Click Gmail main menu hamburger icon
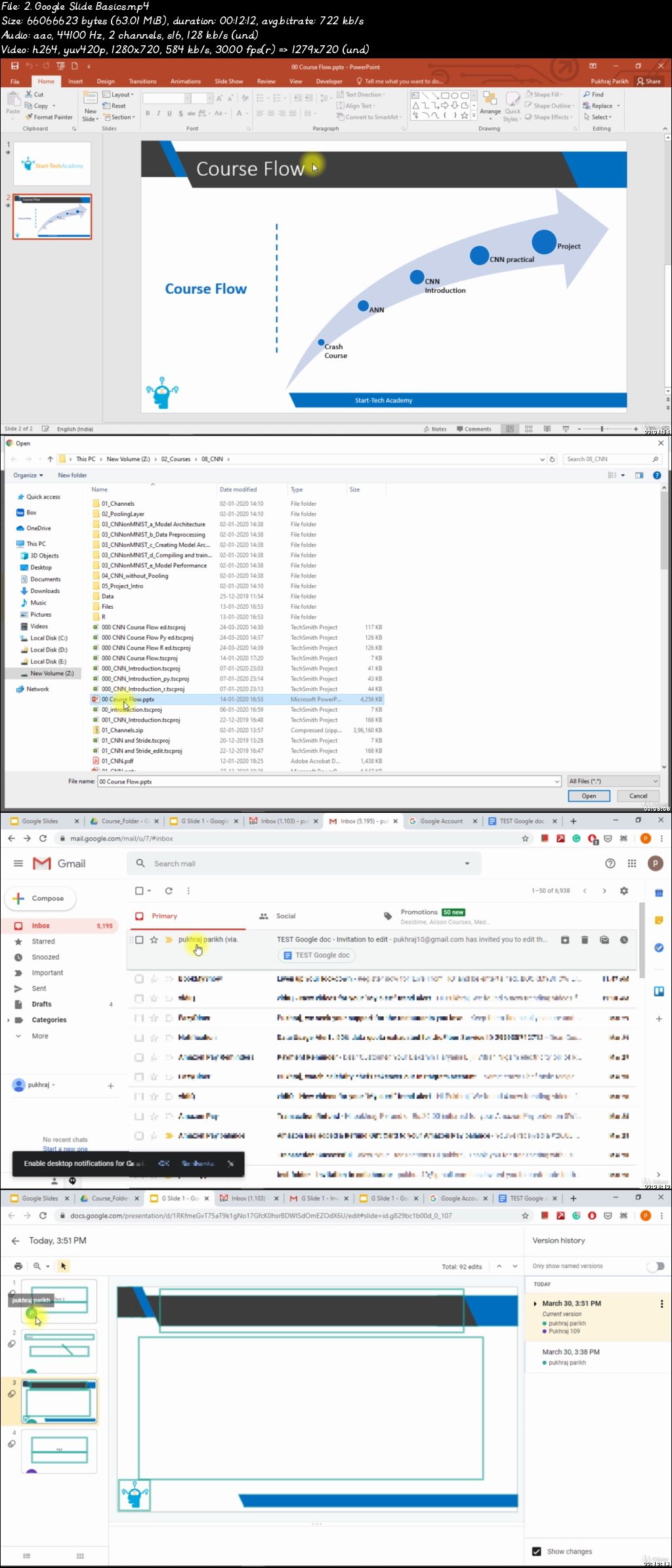This screenshot has width=672, height=1568. tap(18, 863)
